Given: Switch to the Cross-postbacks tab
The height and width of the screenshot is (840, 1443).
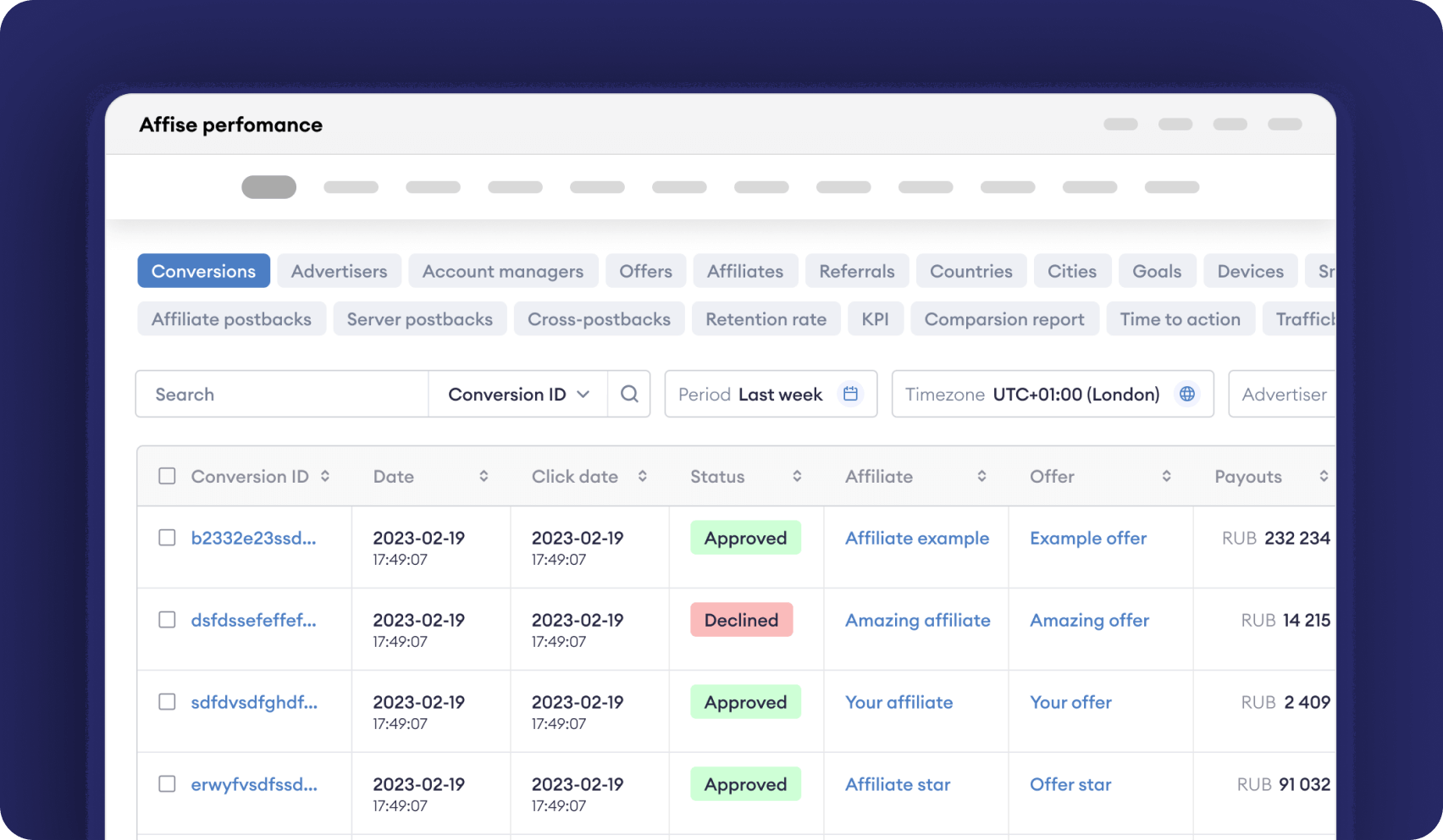Looking at the screenshot, I should 599,319.
